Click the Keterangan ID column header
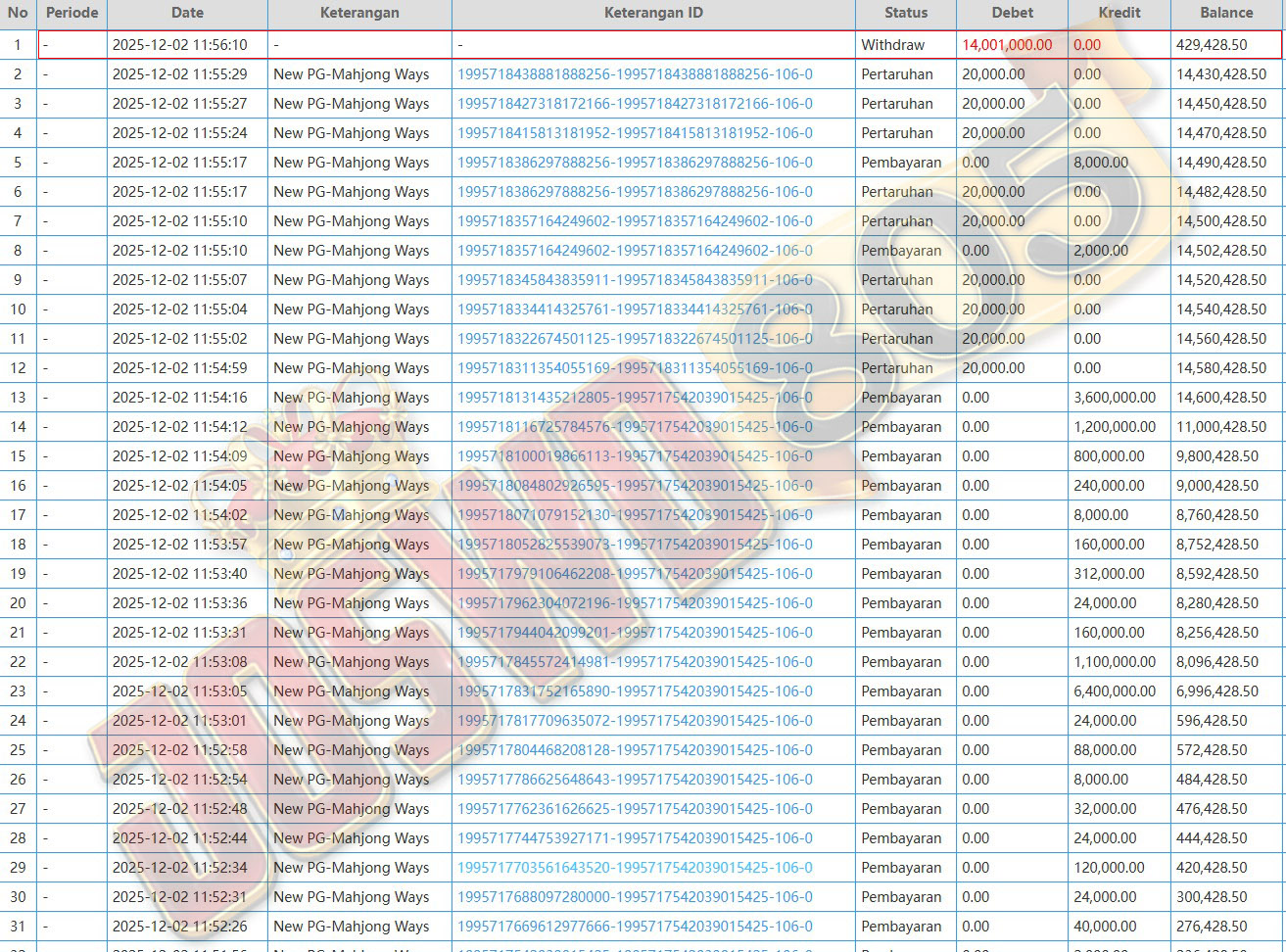The height and width of the screenshot is (952, 1286). (x=653, y=13)
